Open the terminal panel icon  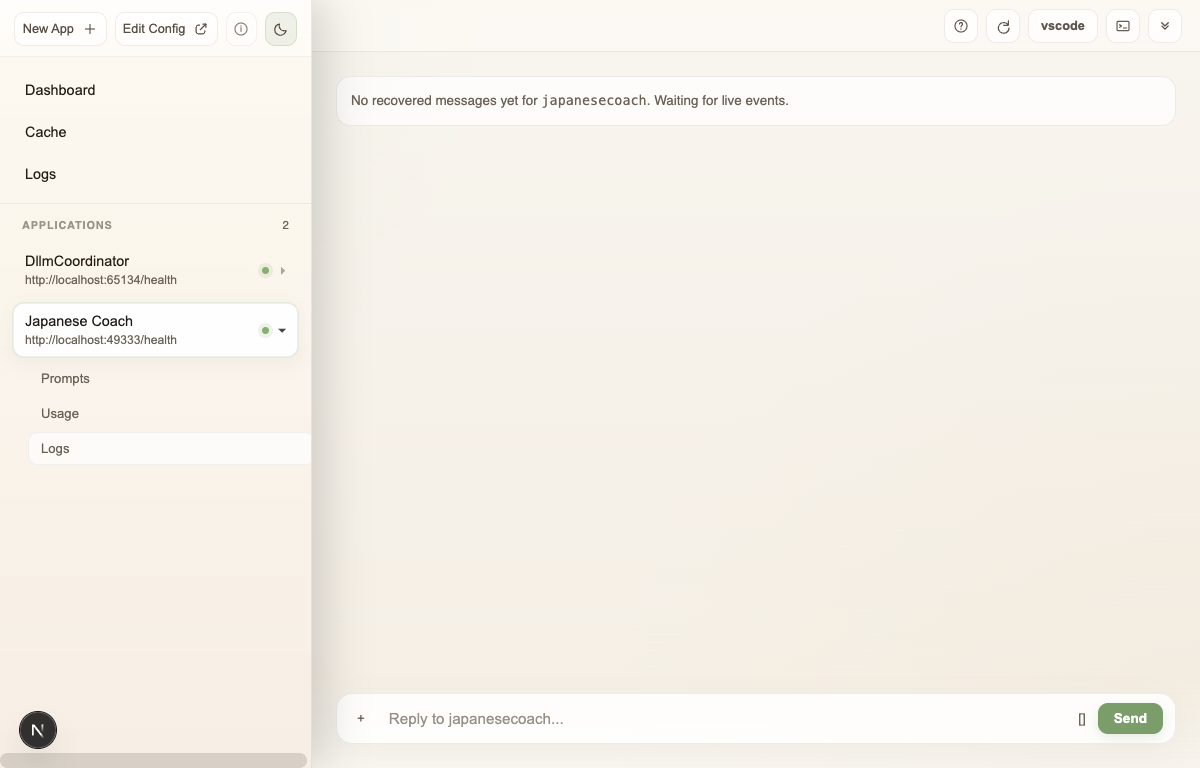click(x=1123, y=26)
